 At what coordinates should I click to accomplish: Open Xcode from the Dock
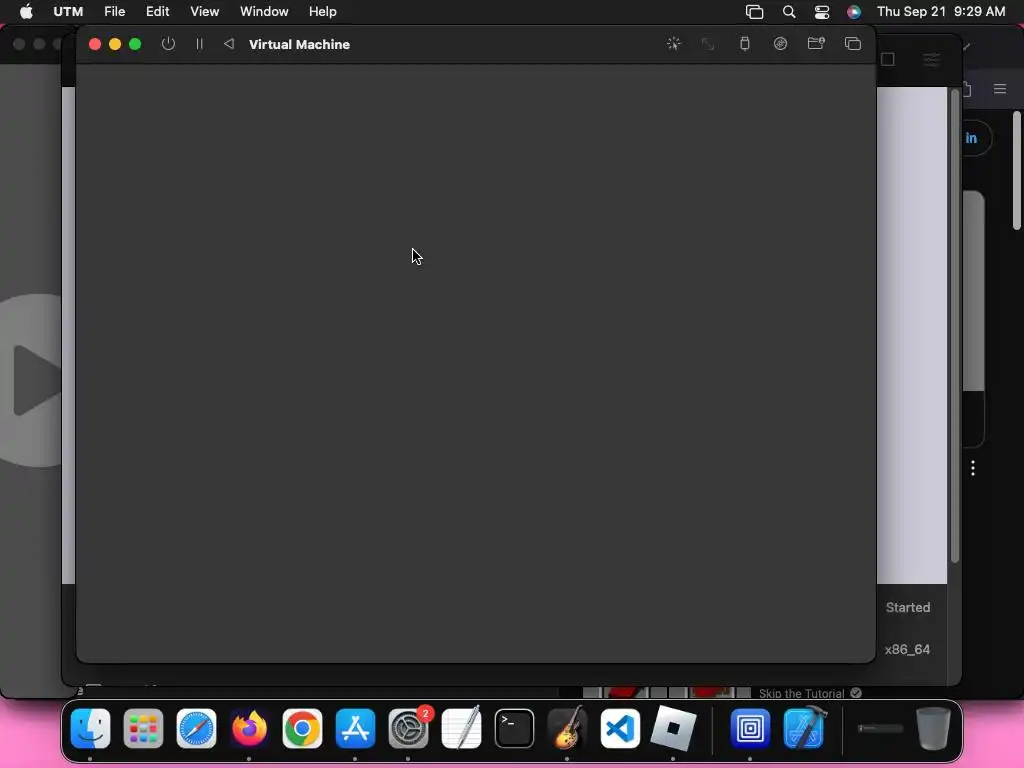(x=803, y=727)
